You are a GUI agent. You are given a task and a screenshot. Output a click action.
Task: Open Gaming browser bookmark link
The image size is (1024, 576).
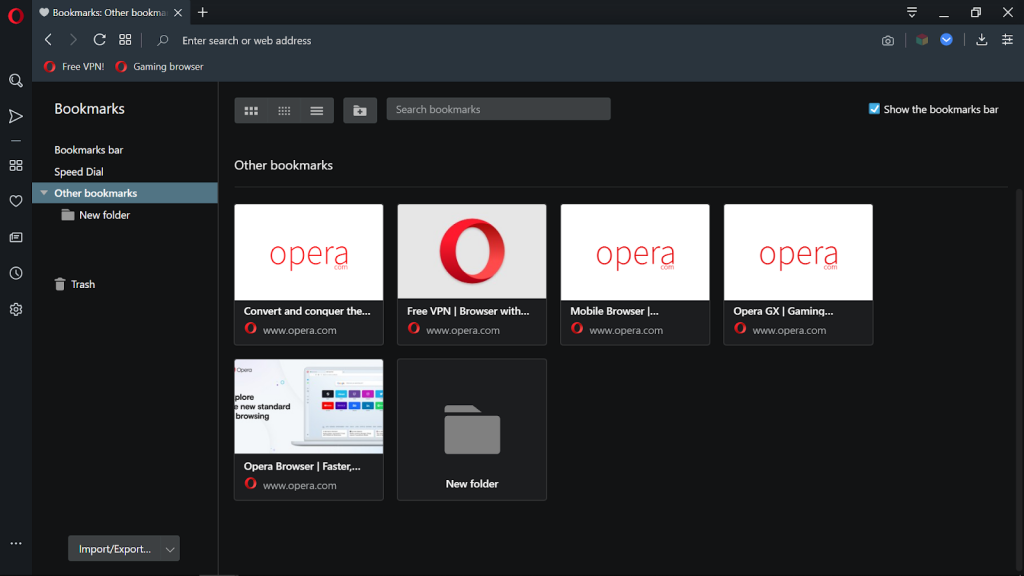click(x=160, y=67)
